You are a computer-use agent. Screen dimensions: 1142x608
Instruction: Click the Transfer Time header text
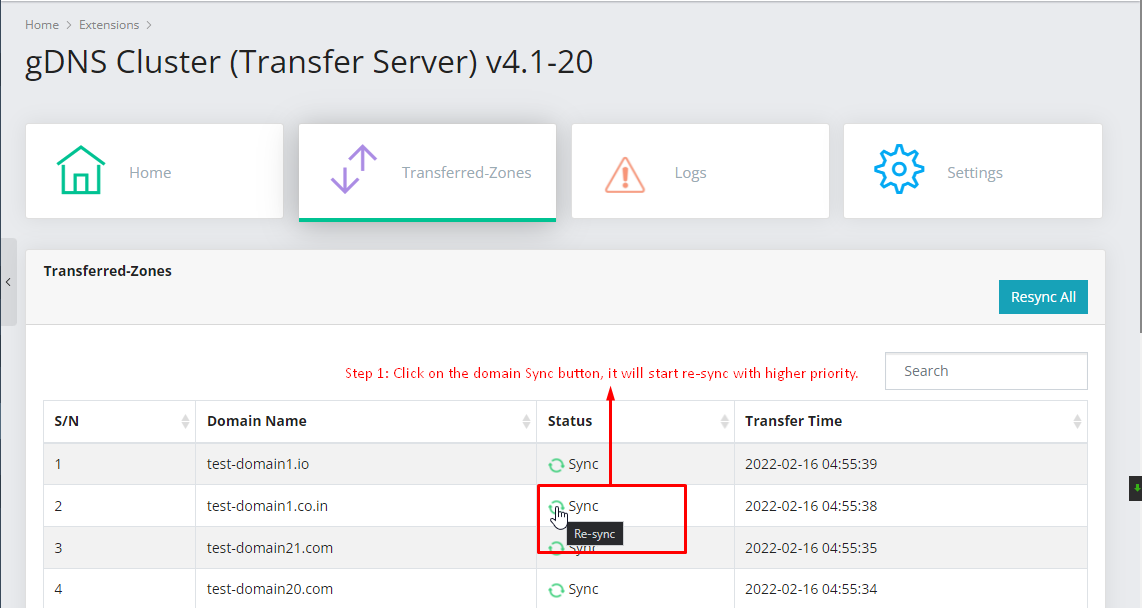click(x=793, y=421)
